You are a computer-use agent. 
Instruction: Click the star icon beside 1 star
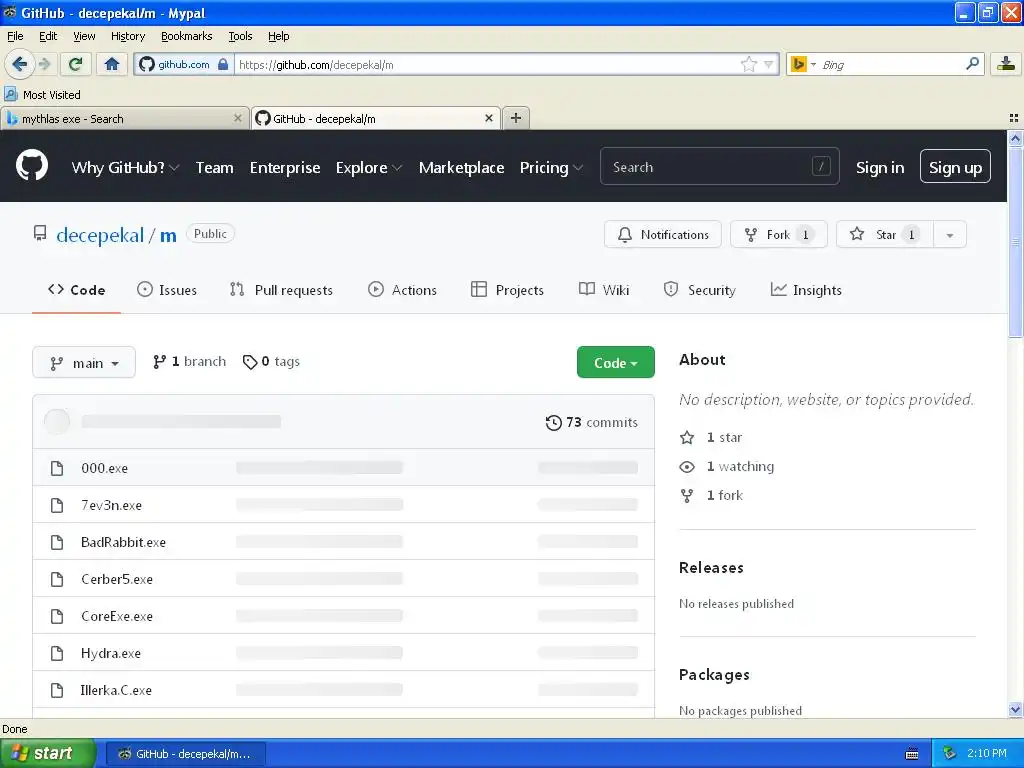point(687,438)
